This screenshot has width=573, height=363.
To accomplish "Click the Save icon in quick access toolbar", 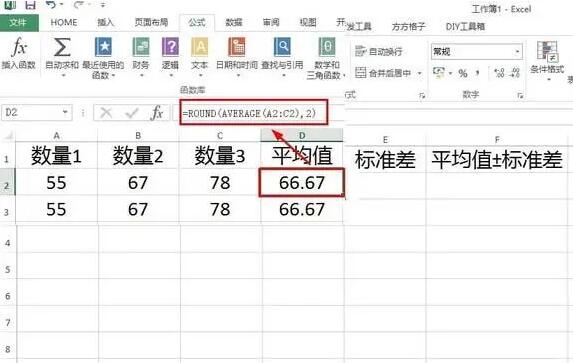I will tap(30, 5).
